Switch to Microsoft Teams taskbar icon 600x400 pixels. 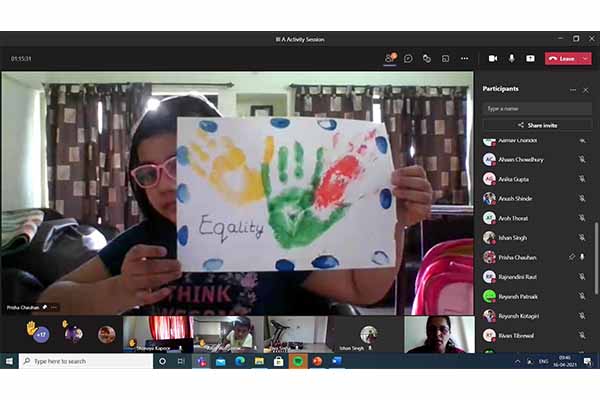pyautogui.click(x=201, y=361)
